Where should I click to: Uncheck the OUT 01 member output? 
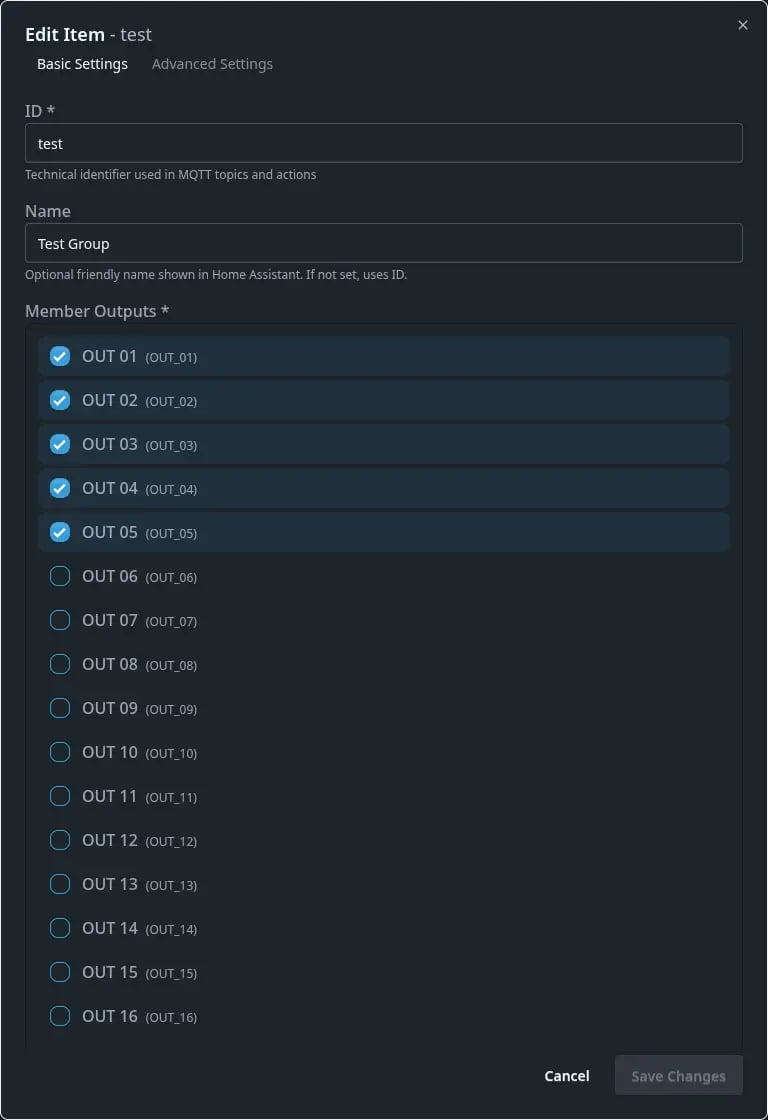[60, 355]
